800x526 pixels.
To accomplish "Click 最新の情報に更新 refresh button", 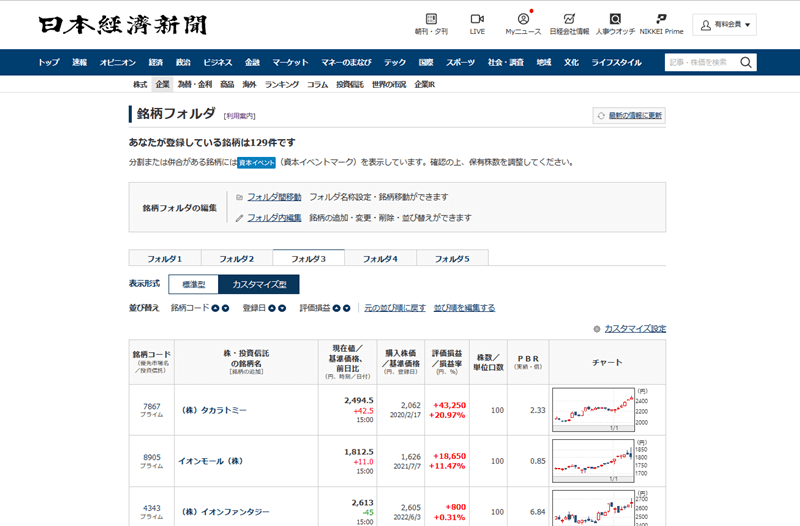I will [629, 115].
